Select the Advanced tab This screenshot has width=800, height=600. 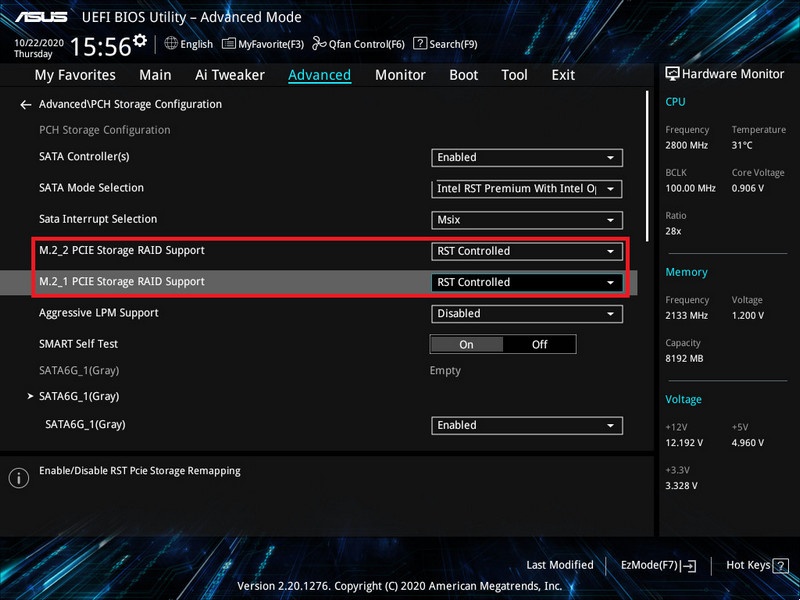click(319, 75)
